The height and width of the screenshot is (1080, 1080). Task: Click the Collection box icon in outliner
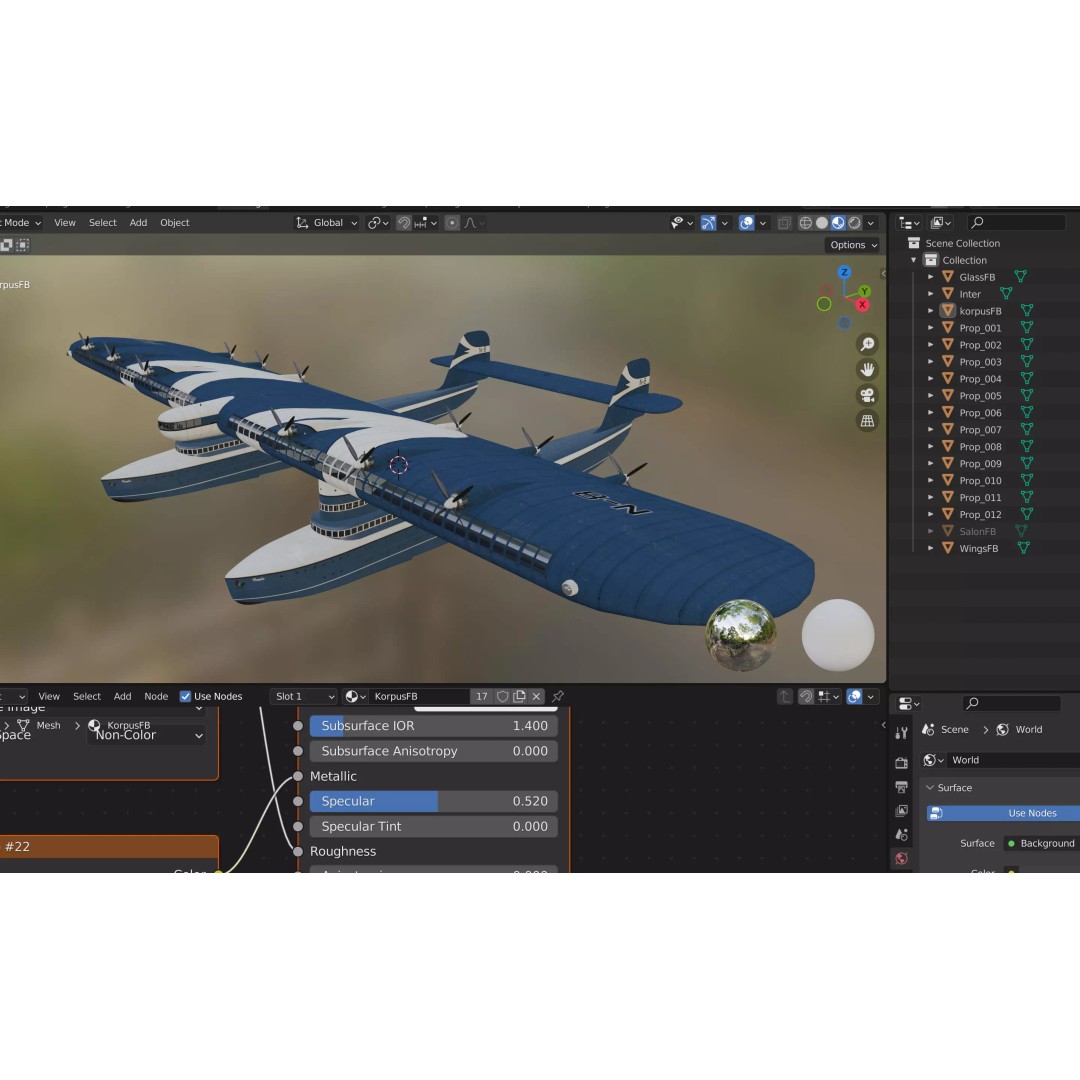(x=931, y=260)
